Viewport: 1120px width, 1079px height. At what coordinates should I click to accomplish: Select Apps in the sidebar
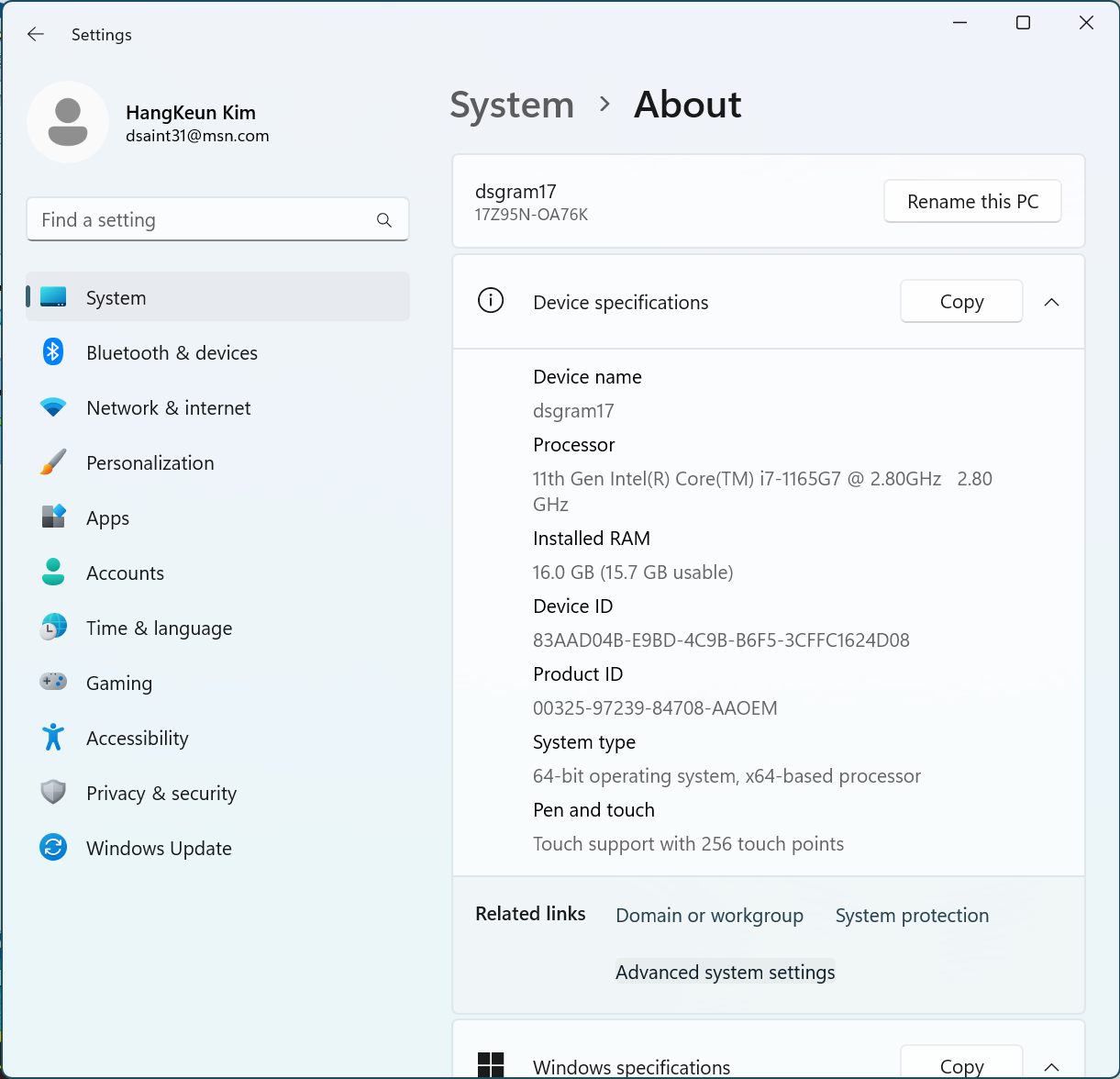217,517
